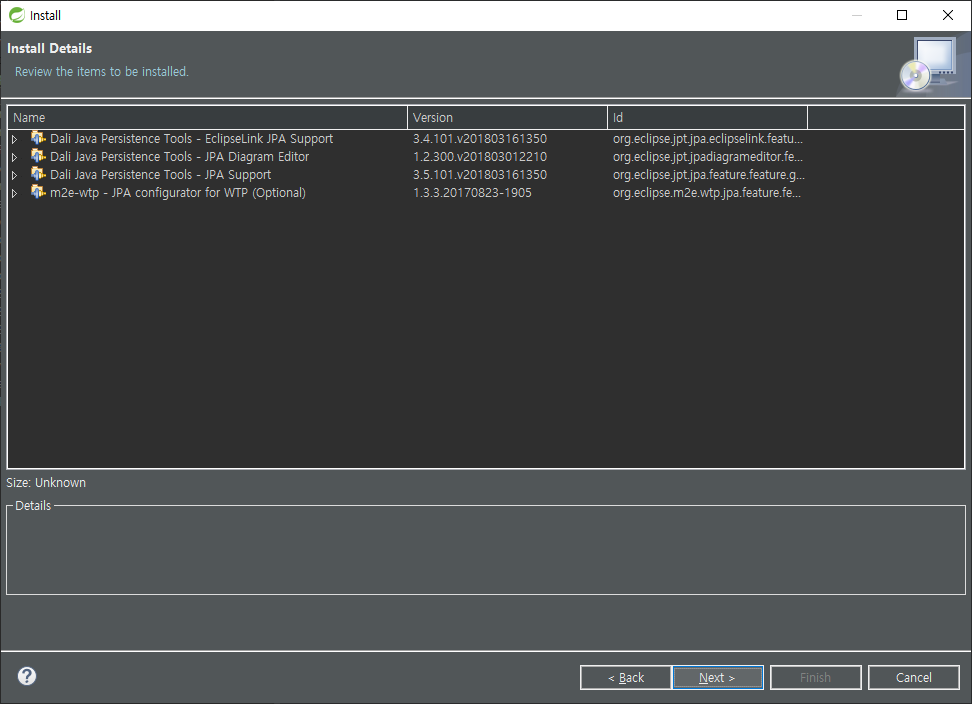The height and width of the screenshot is (704, 972).
Task: Close the Install window
Action: pyautogui.click(x=948, y=15)
